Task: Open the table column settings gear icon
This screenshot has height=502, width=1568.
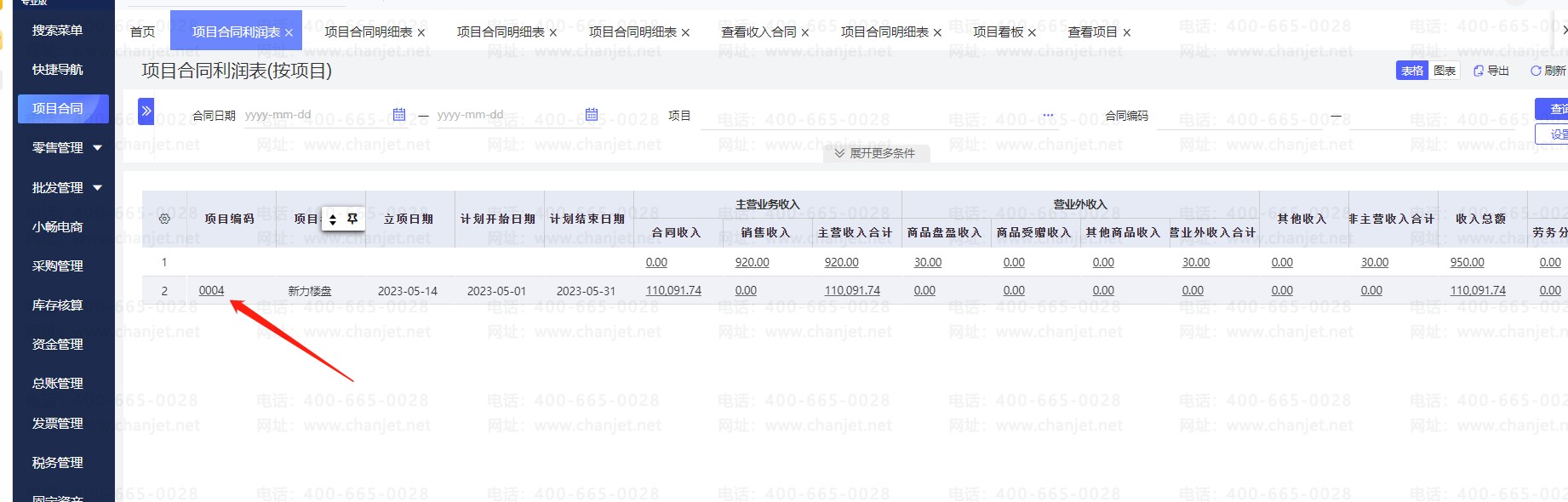Action: 164,219
